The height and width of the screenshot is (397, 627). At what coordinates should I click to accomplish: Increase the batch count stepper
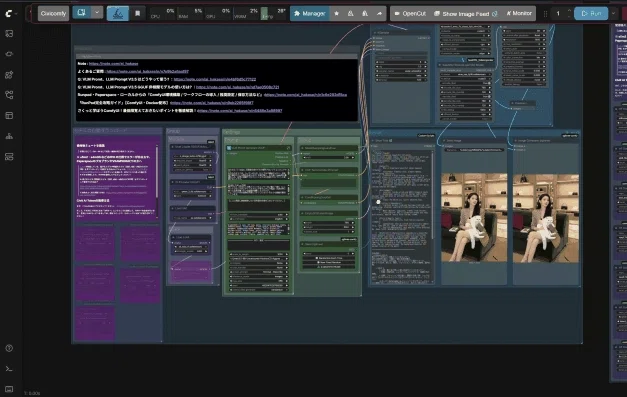pyautogui.click(x=569, y=10)
